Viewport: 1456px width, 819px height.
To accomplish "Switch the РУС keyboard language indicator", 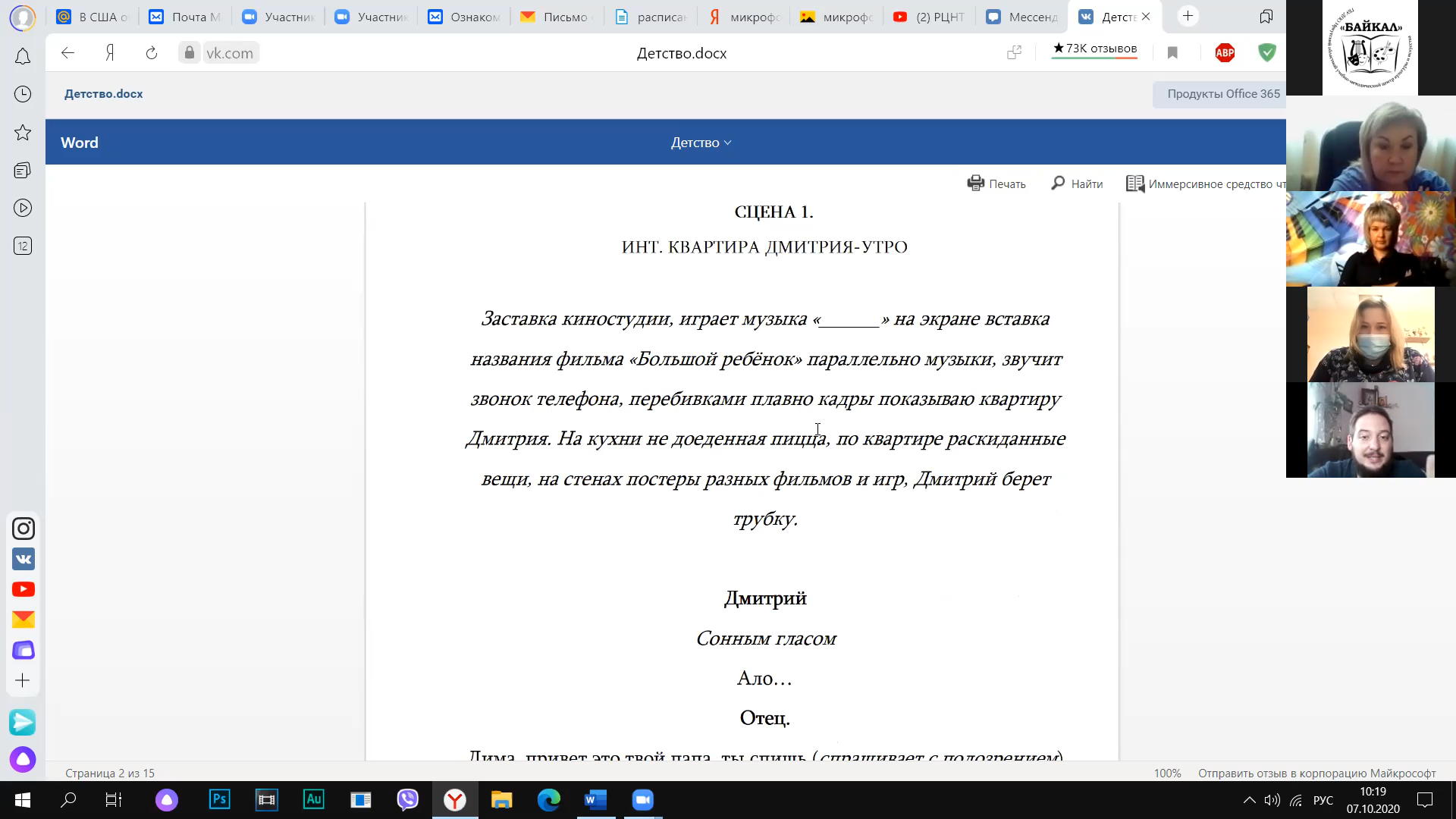I will 1323,800.
